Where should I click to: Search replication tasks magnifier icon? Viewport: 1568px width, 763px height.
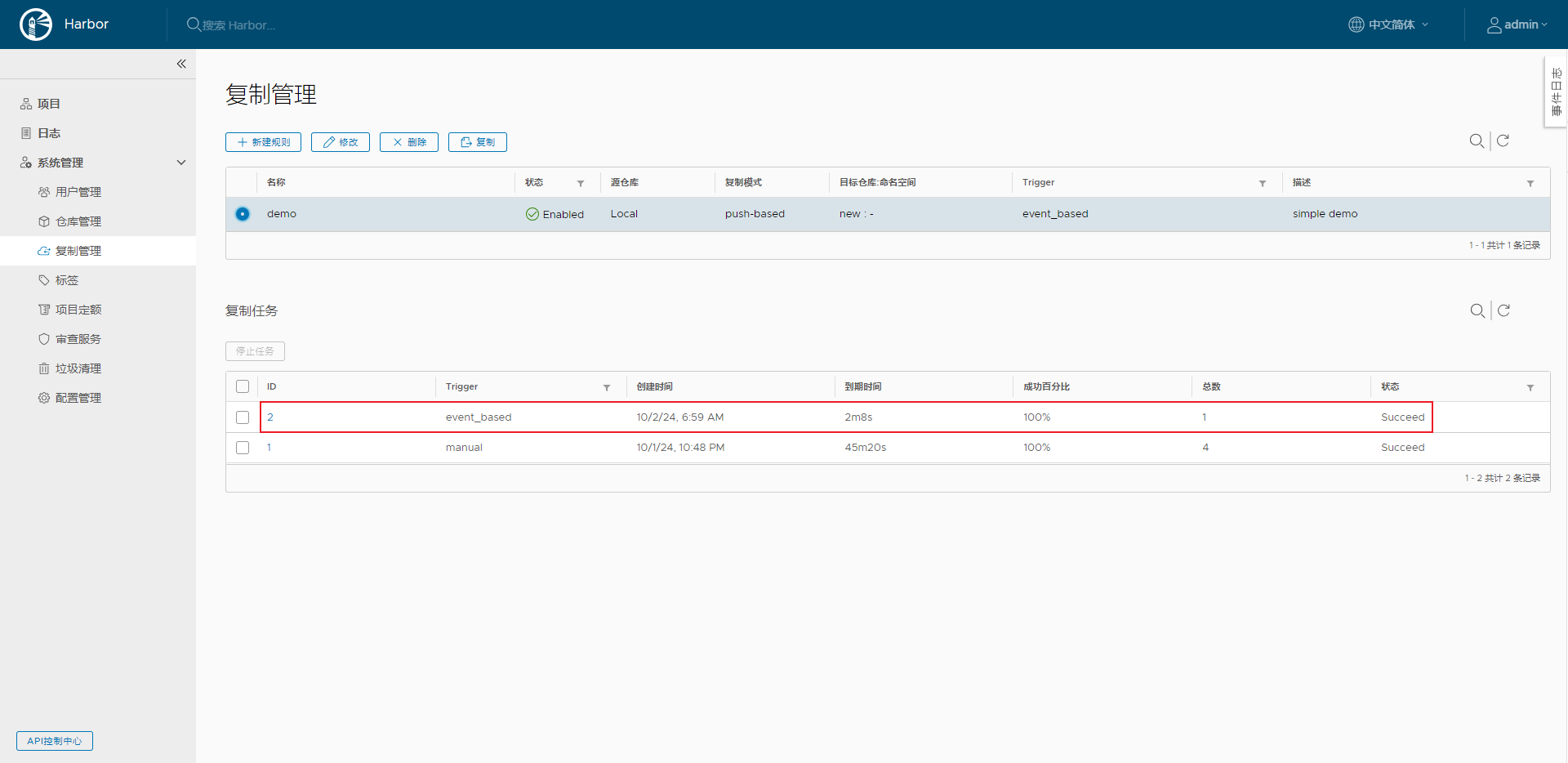[1477, 310]
